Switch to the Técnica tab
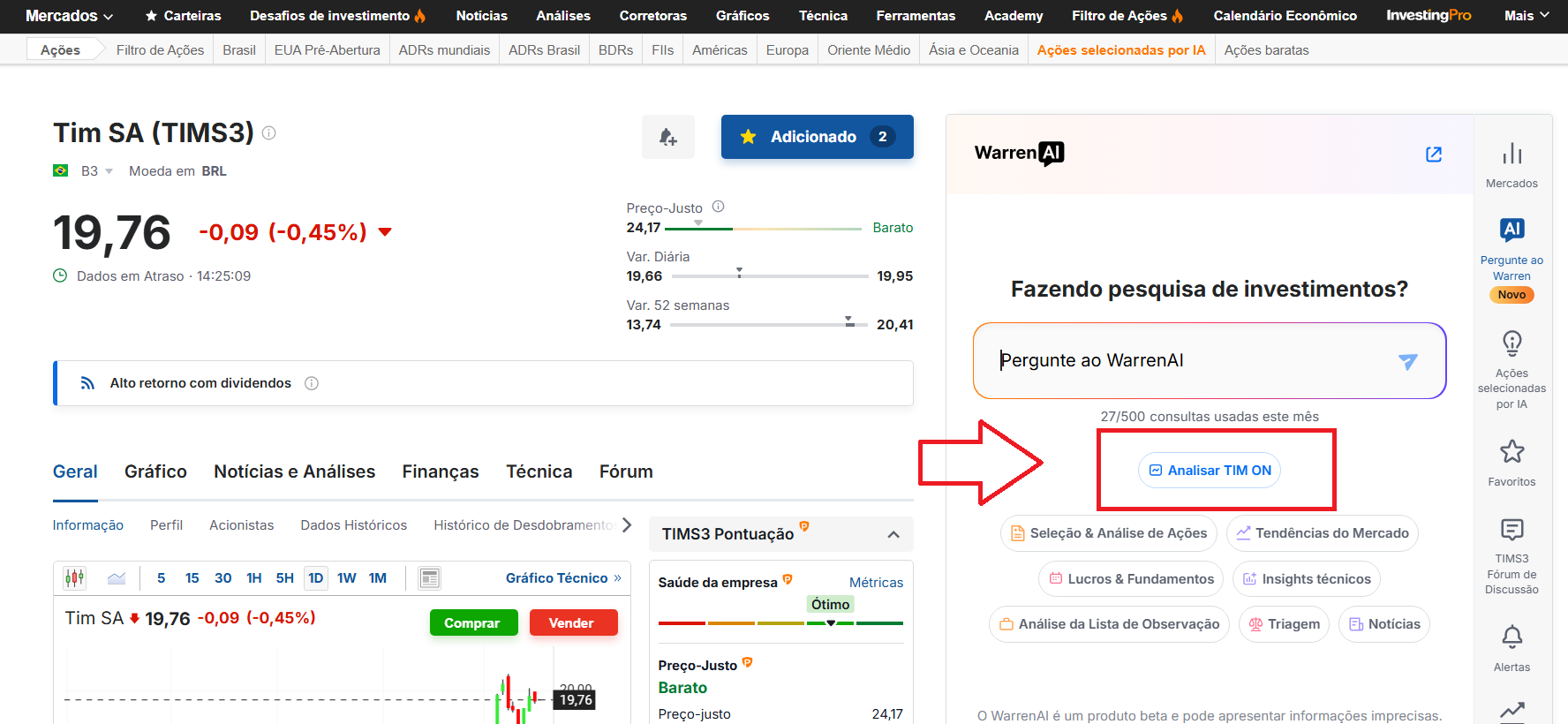The height and width of the screenshot is (724, 1568). [x=539, y=471]
